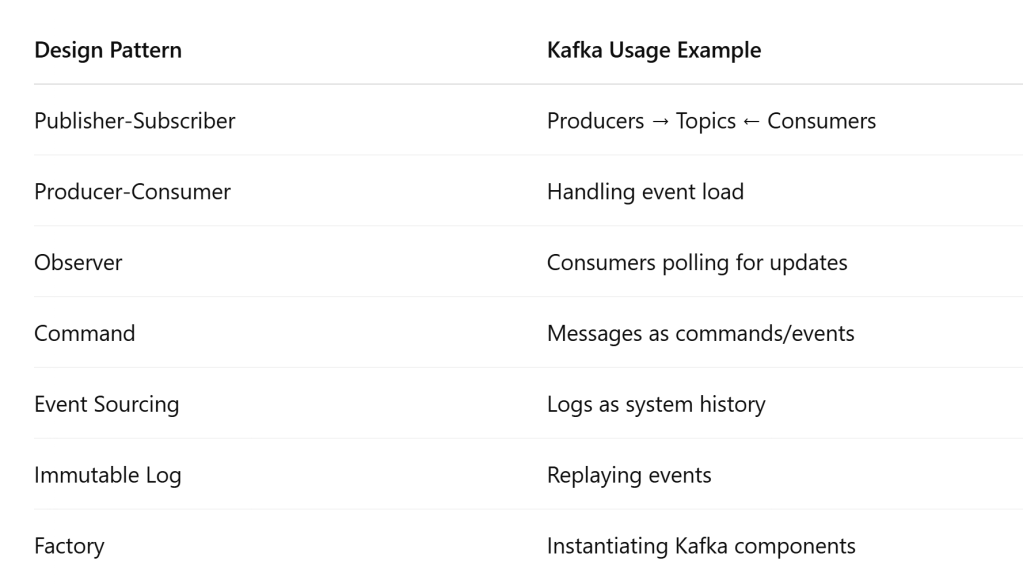Select the Immutable Log pattern cell
1023x584 pixels.
coord(107,476)
